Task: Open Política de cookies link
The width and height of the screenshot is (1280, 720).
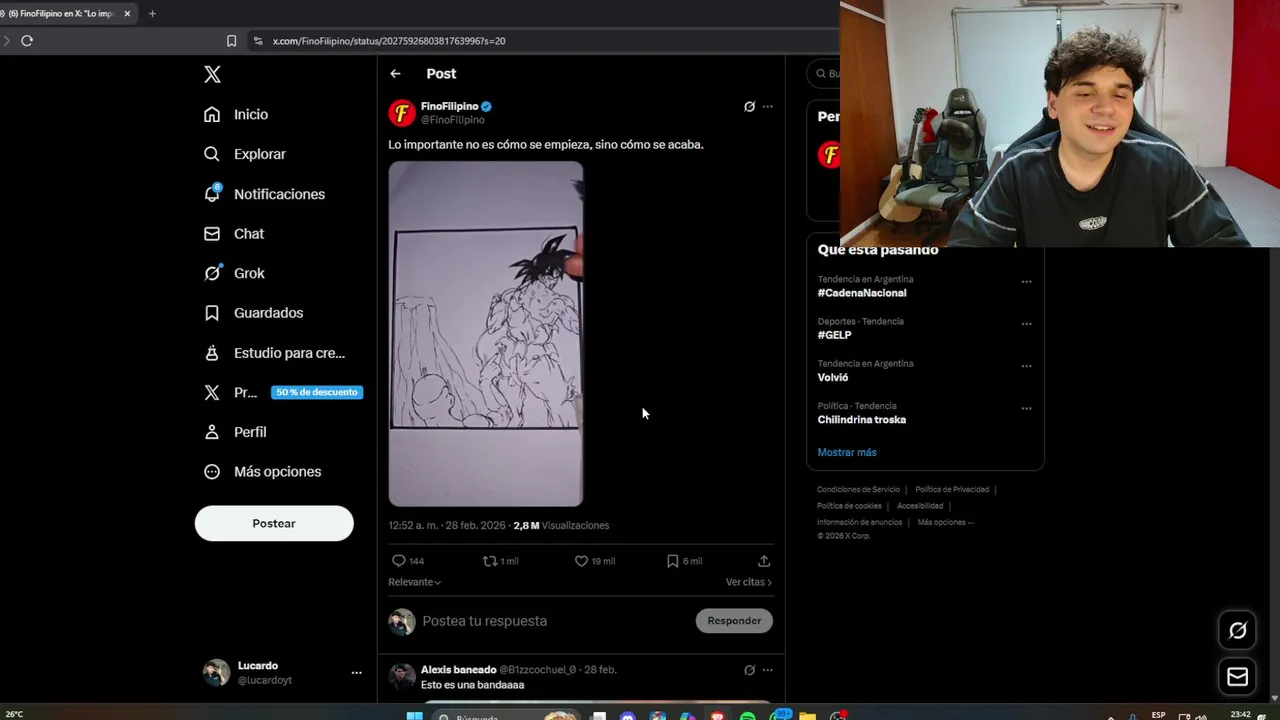Action: click(x=849, y=506)
